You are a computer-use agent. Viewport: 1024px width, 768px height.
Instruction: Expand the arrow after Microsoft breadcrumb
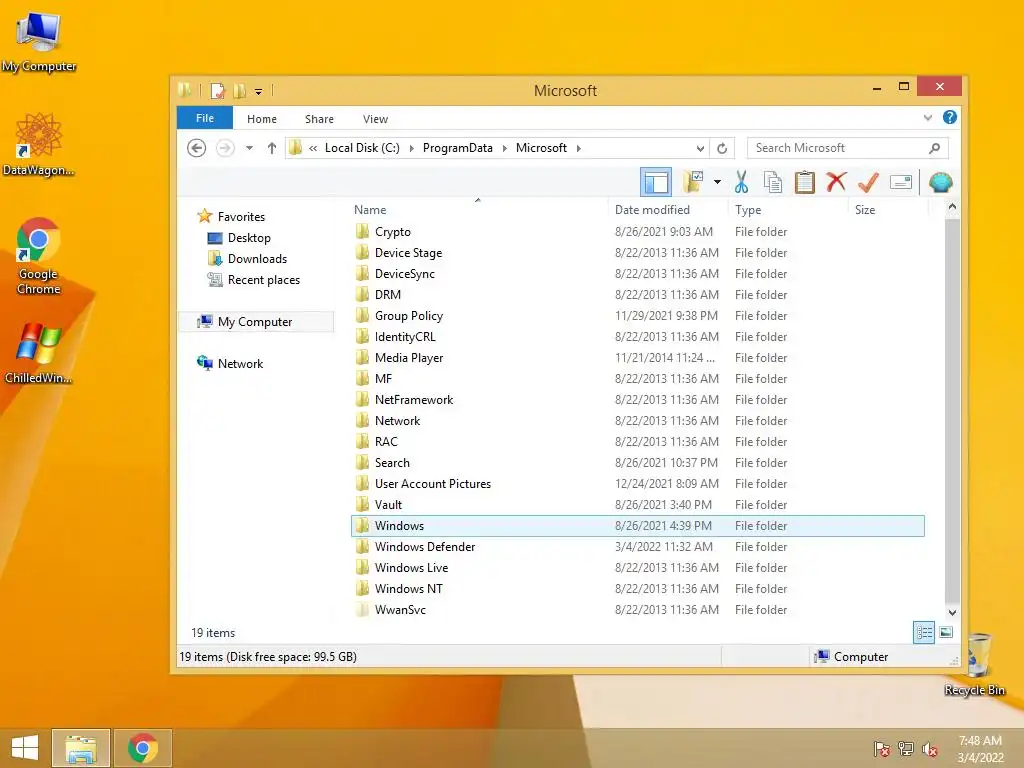coord(579,148)
